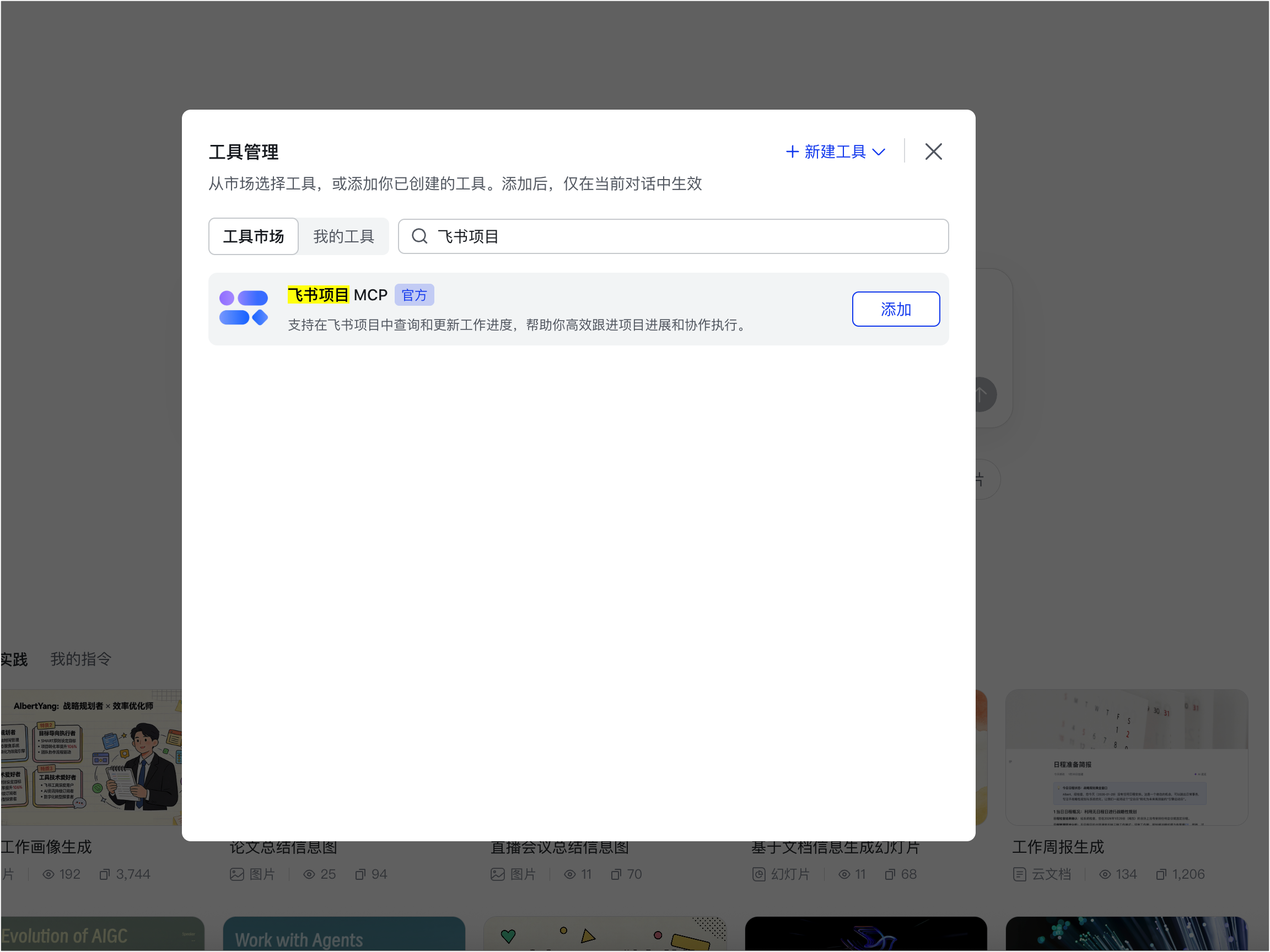Click 云文档 icon under 工作周报生成

point(1020,874)
